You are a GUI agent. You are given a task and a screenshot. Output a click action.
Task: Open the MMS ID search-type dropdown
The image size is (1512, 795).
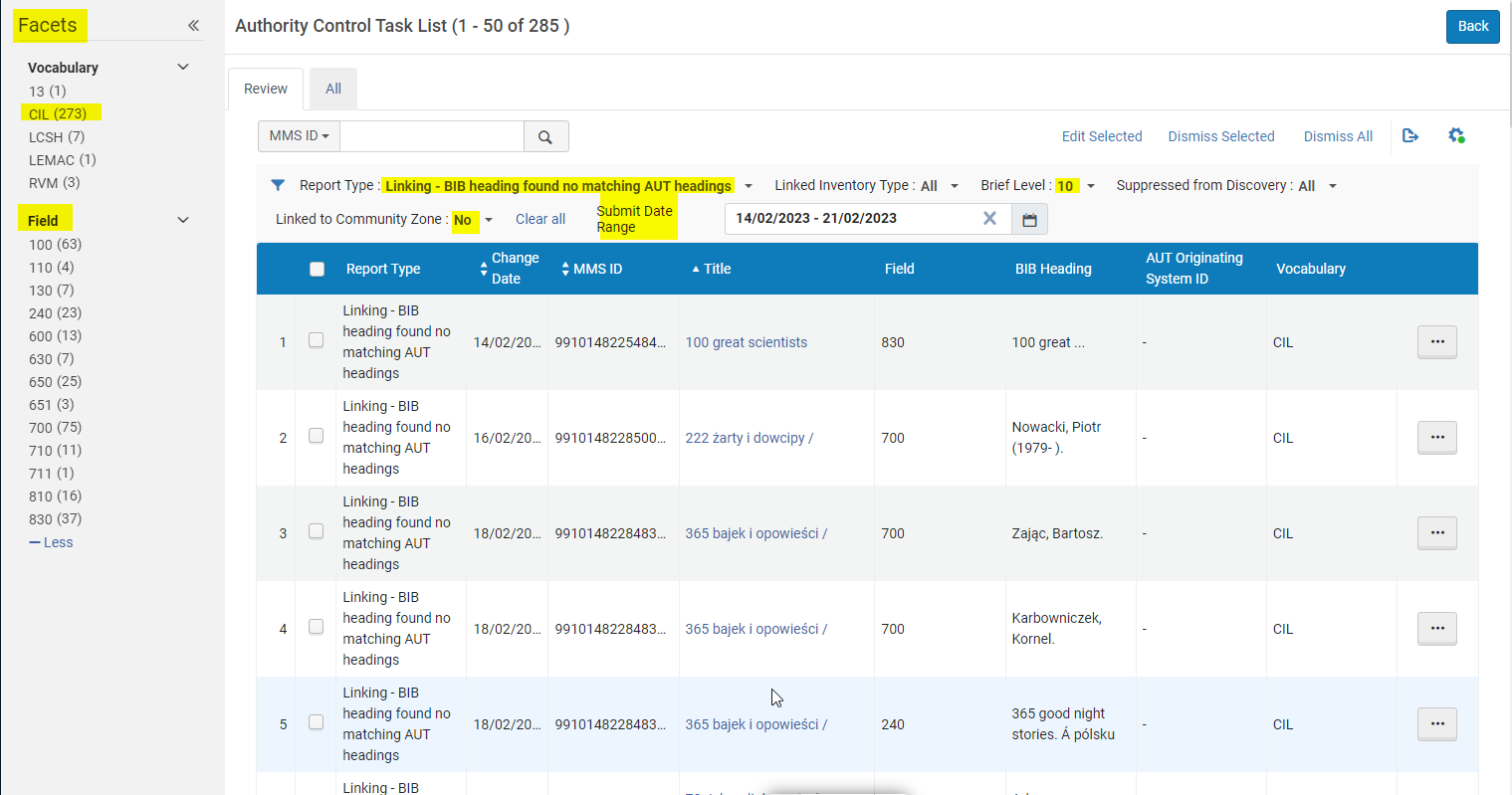(299, 136)
